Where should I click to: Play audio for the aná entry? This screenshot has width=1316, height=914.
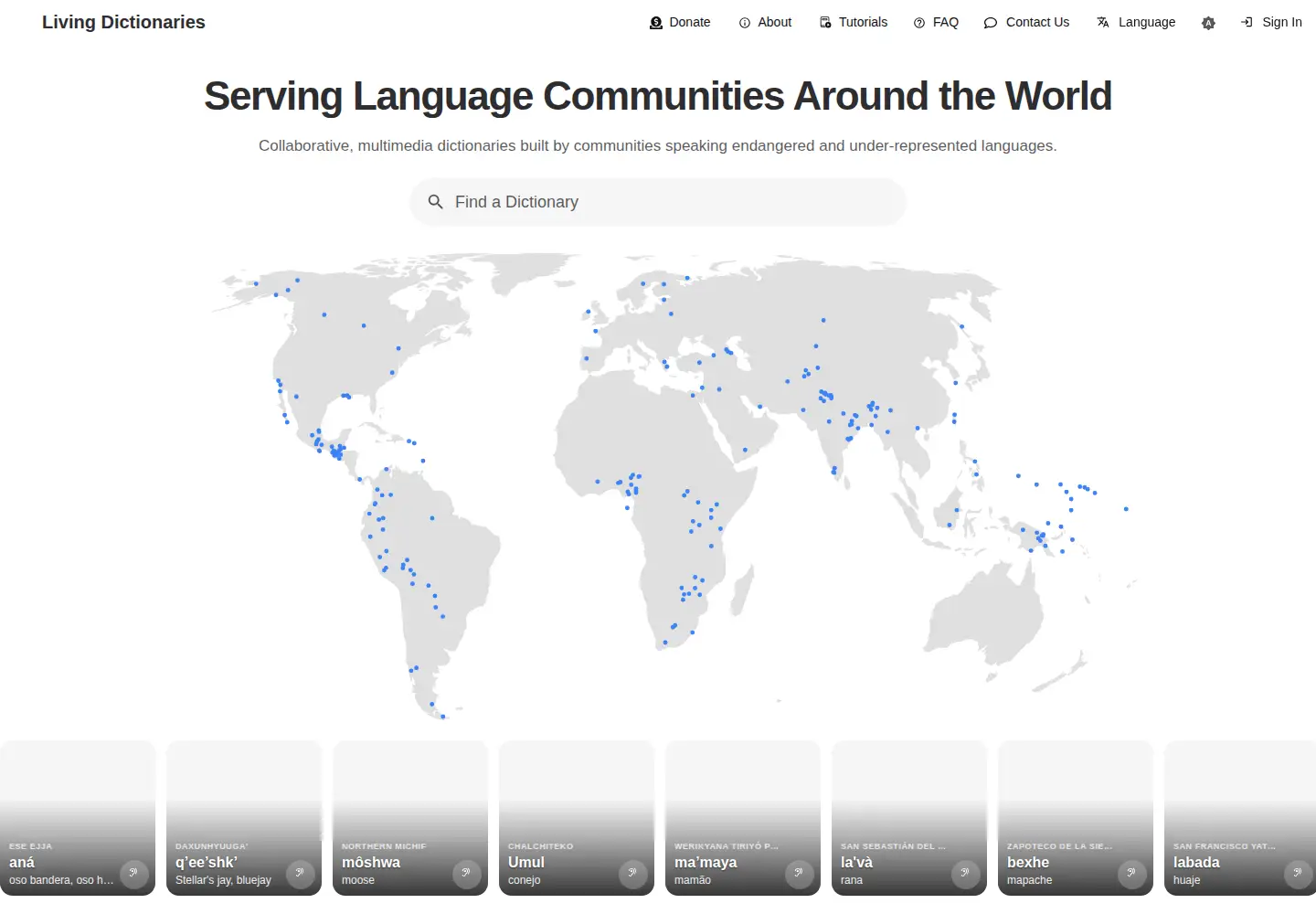click(133, 875)
